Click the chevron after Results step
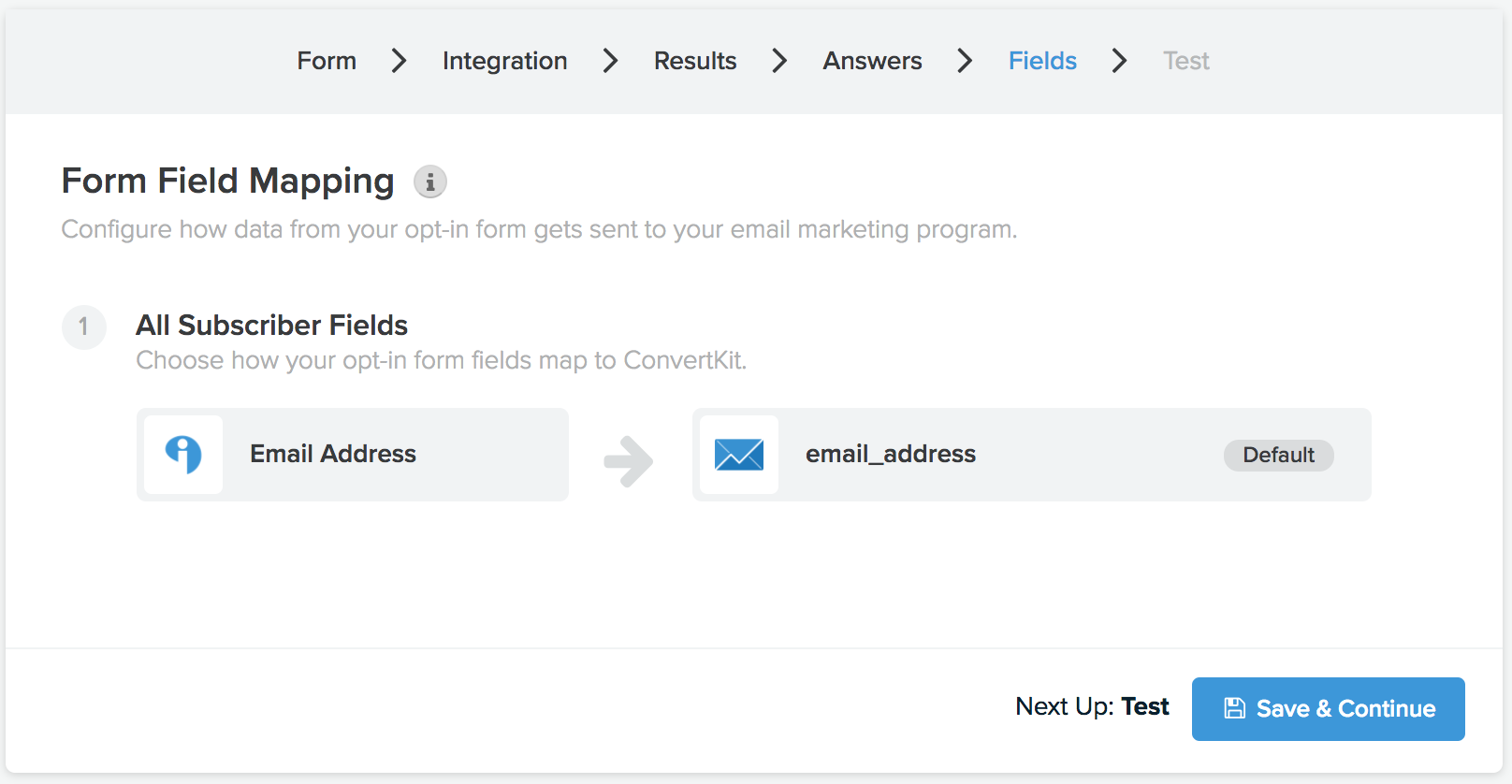This screenshot has height=784, width=1512. click(780, 61)
